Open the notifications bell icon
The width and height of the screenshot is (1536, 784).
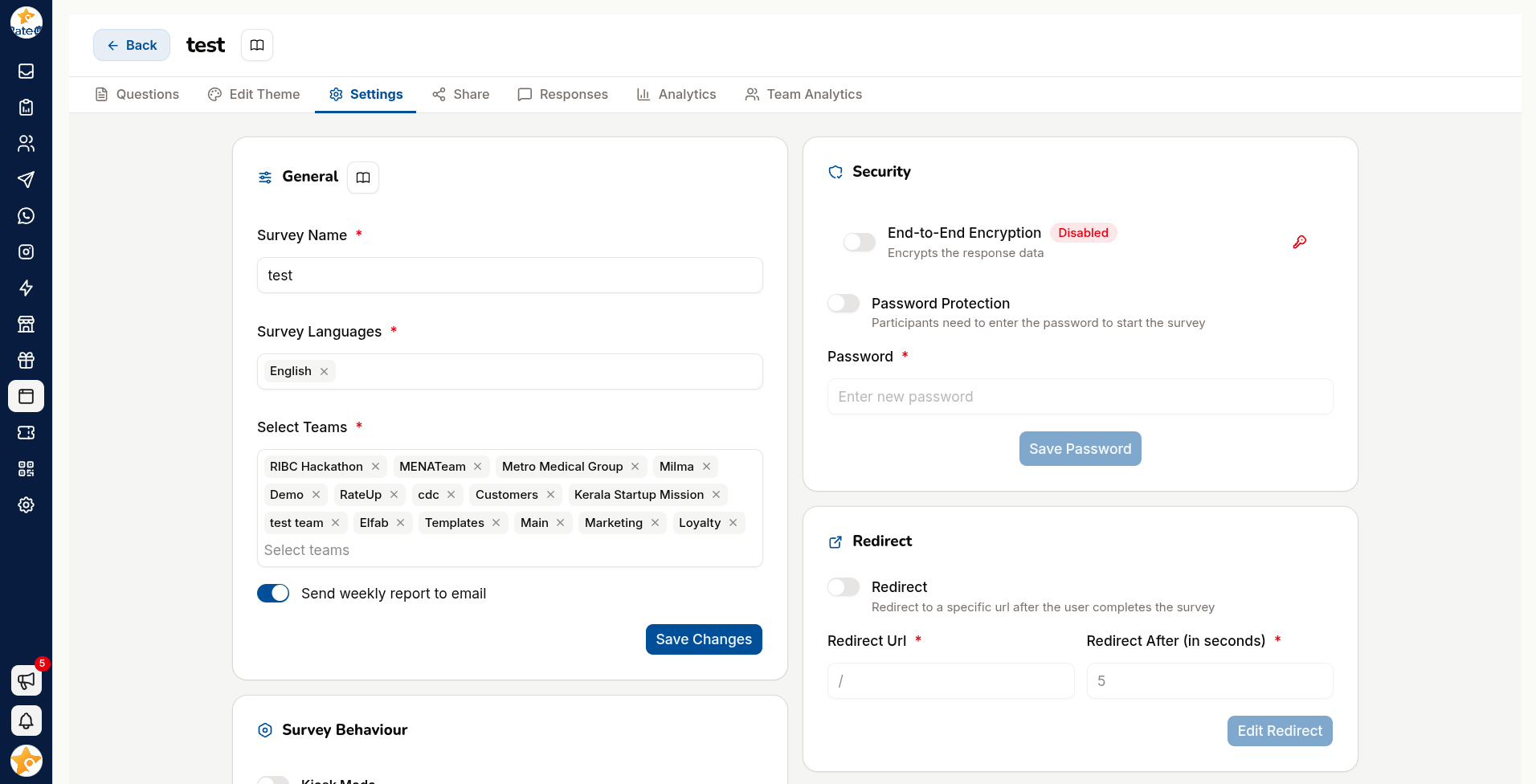(x=26, y=721)
